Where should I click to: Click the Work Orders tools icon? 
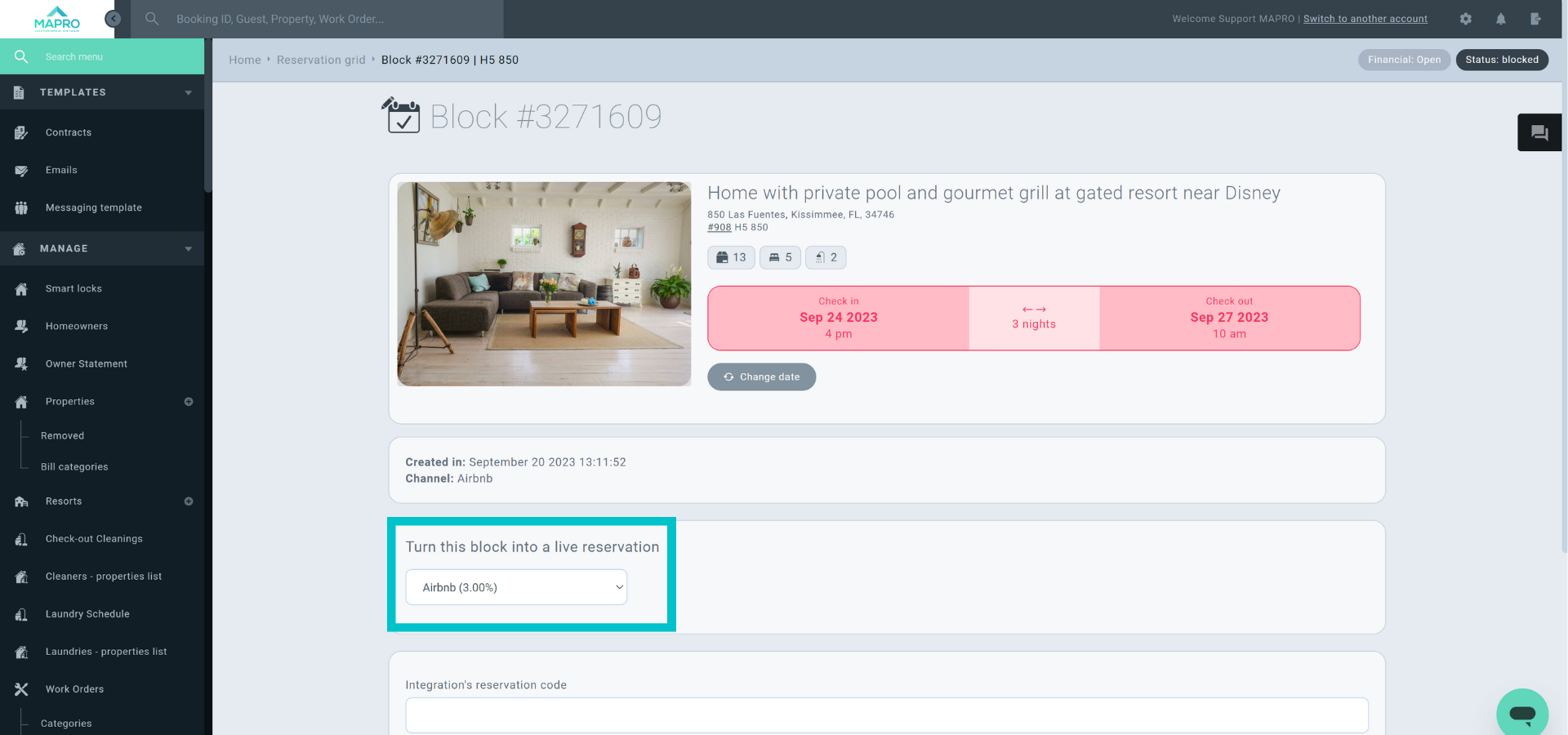tap(21, 689)
